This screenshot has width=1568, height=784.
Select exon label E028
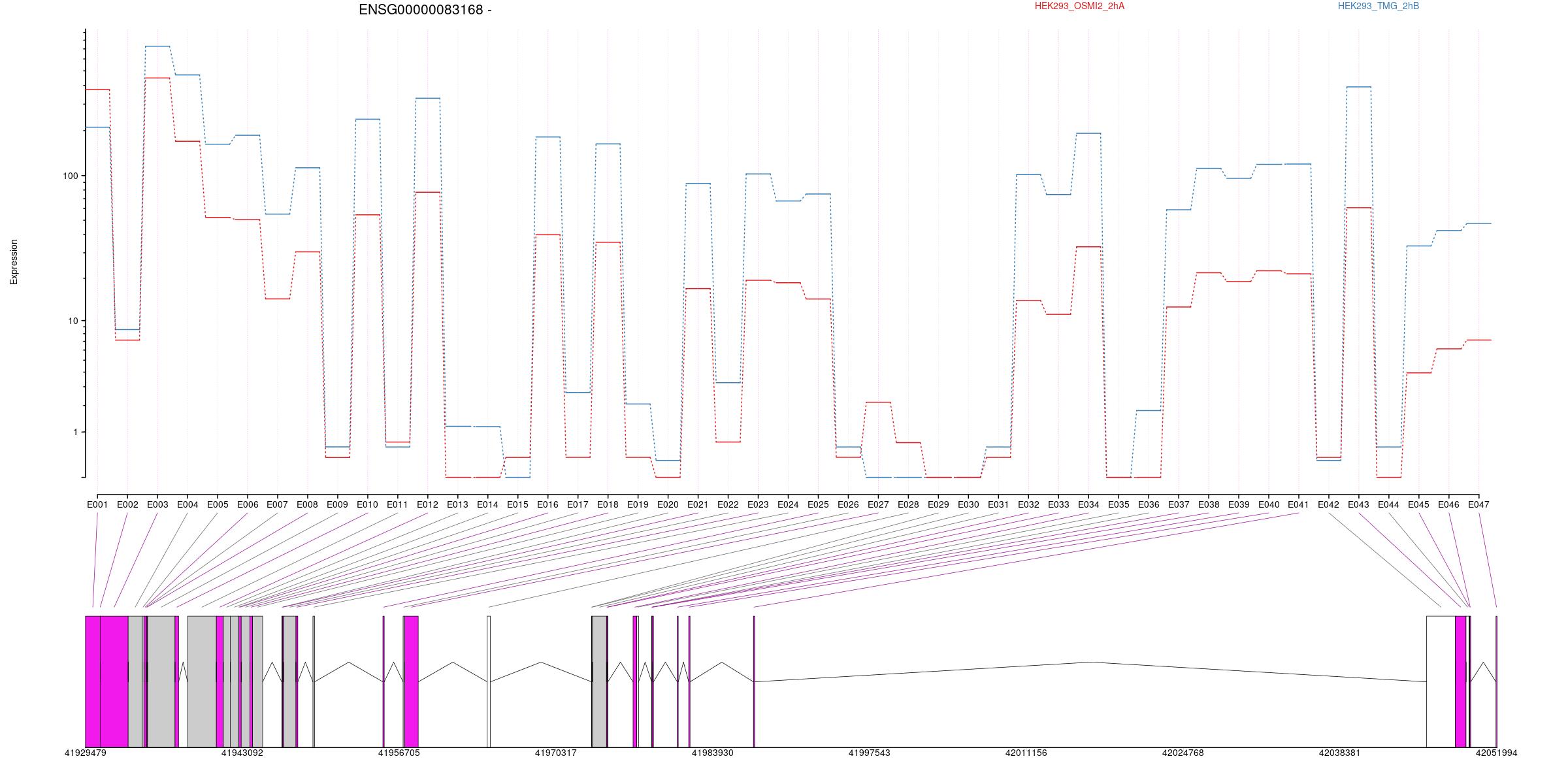click(x=908, y=504)
